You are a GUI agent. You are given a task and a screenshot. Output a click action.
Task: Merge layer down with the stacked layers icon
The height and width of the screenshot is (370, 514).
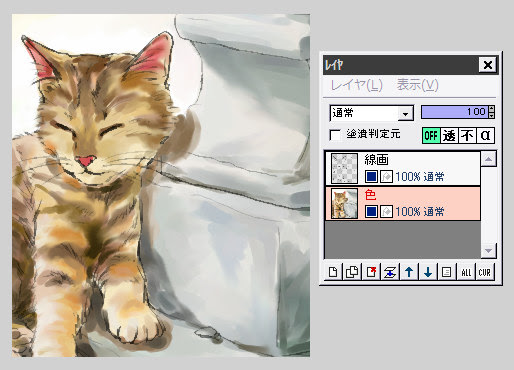click(390, 272)
